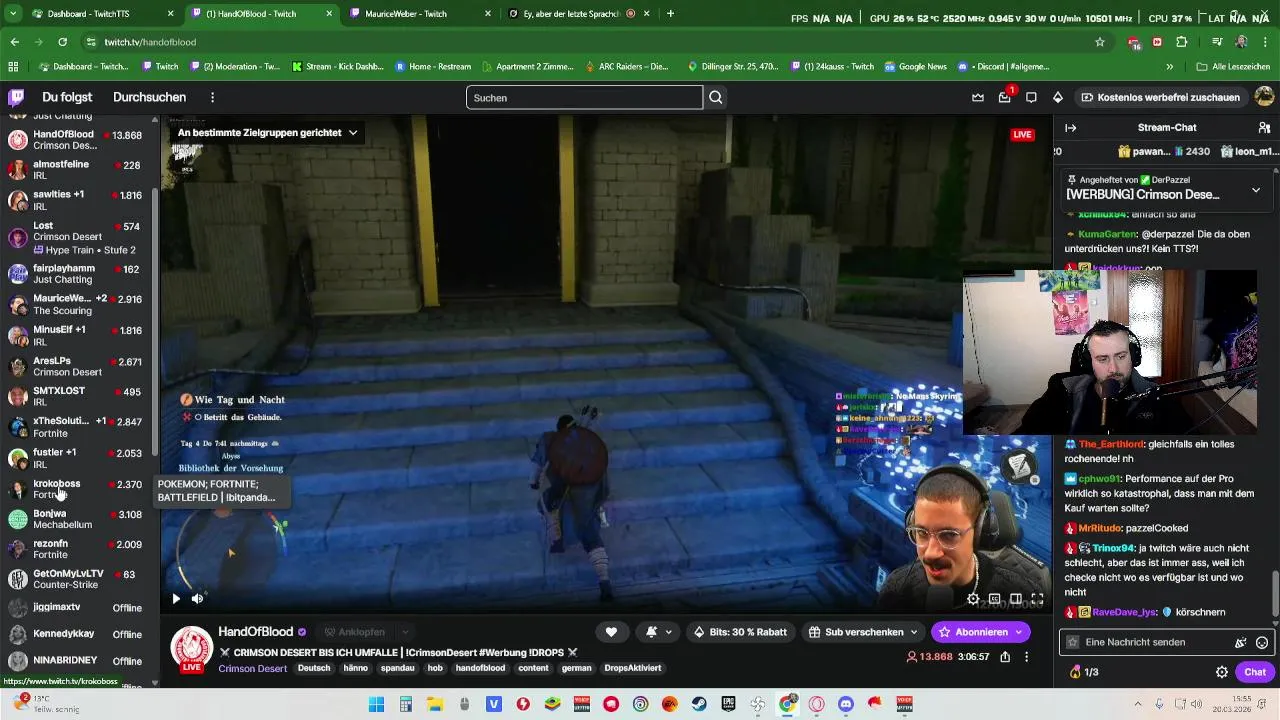Open a new browser tab
This screenshot has width=1280, height=720.
670,14
